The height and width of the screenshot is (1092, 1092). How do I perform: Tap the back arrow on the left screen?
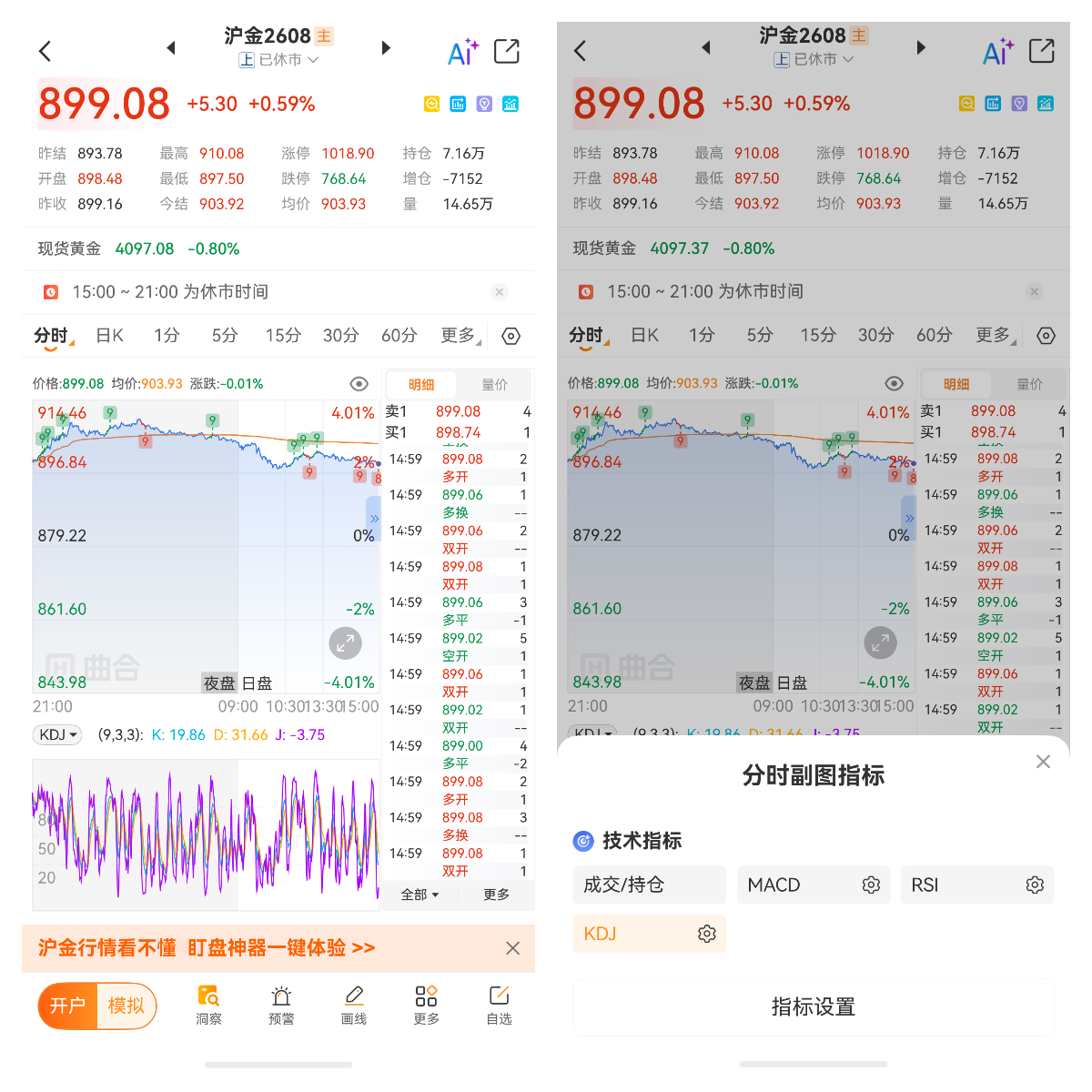click(x=45, y=51)
